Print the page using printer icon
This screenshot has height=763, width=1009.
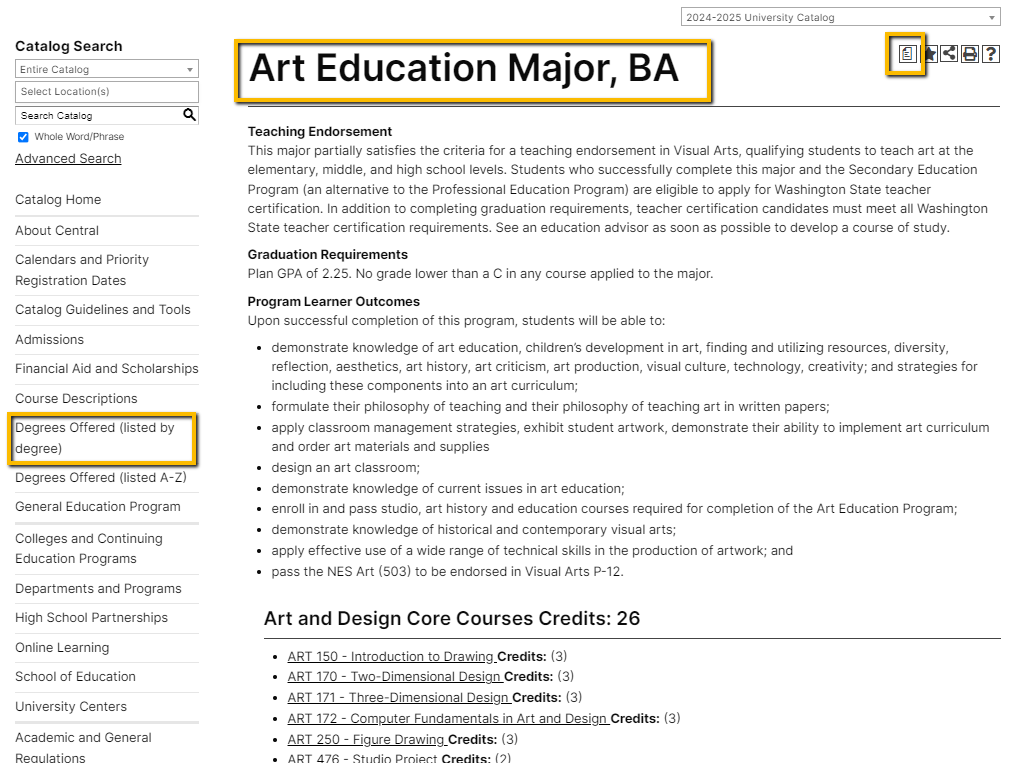click(x=970, y=54)
